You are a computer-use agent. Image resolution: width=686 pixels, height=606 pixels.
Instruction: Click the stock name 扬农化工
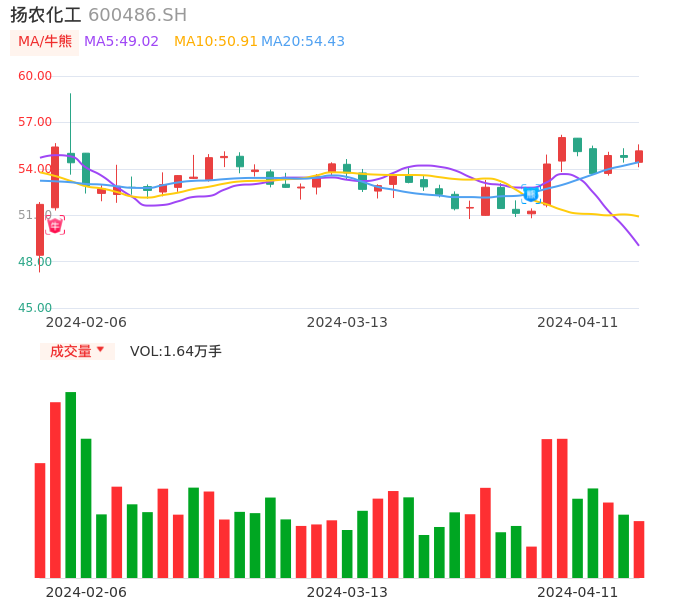click(46, 15)
